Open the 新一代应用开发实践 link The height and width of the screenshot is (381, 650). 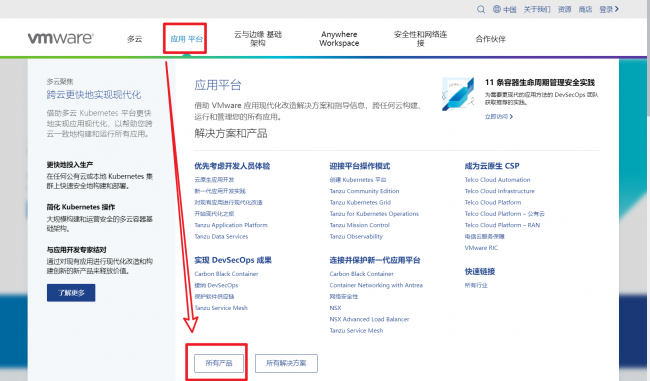220,191
